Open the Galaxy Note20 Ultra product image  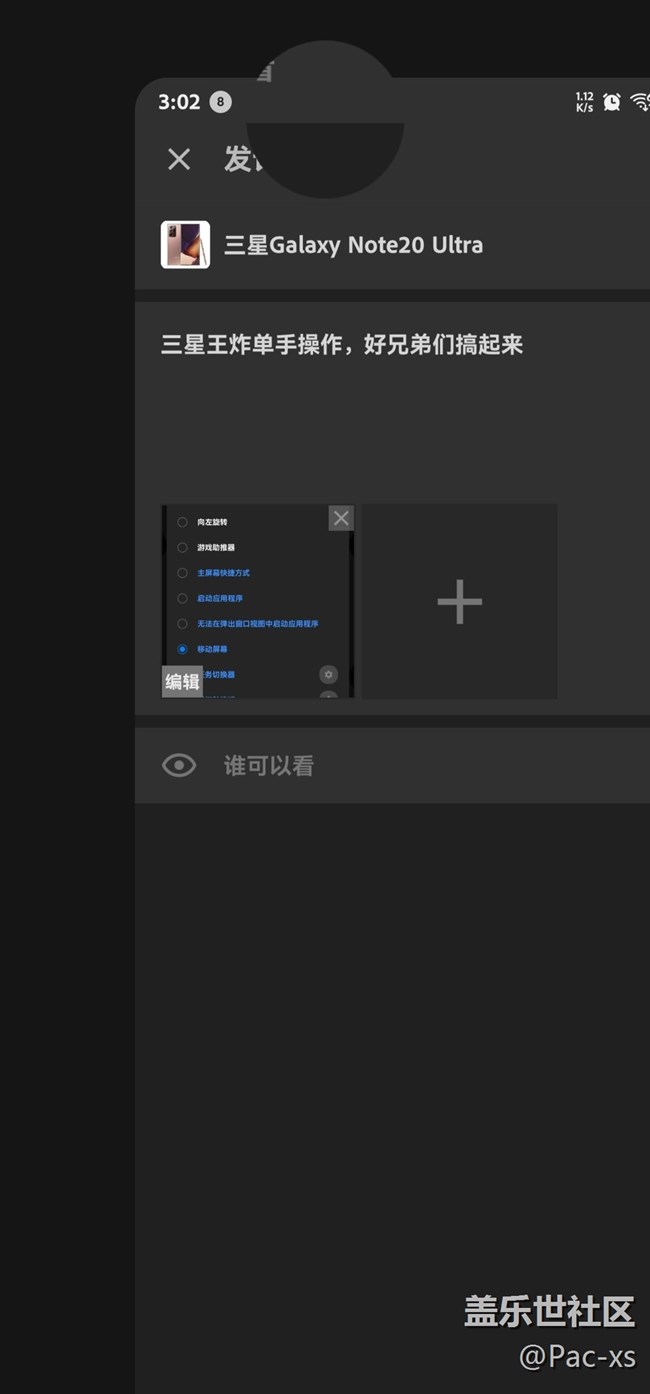(185, 245)
